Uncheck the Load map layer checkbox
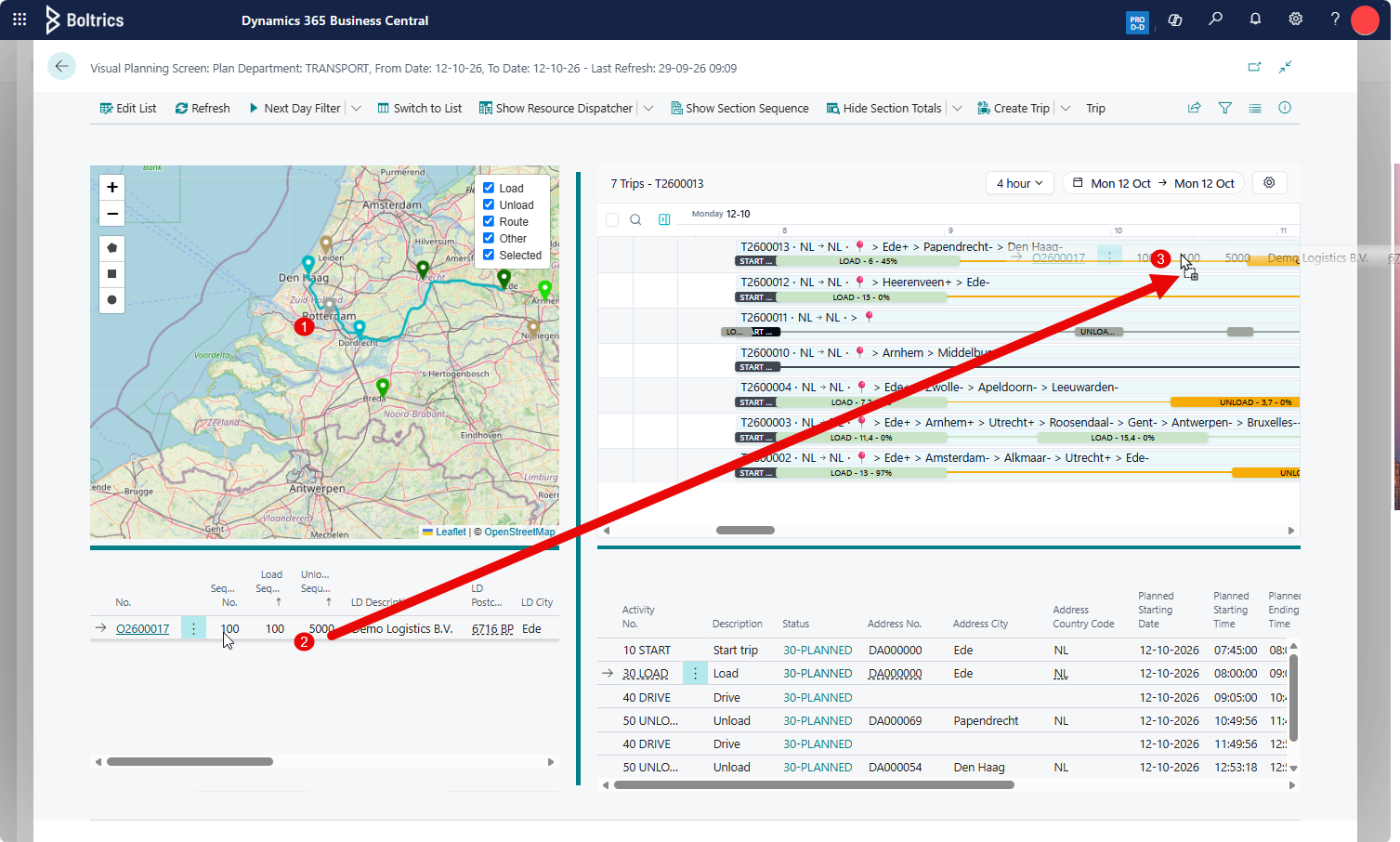 [489, 188]
